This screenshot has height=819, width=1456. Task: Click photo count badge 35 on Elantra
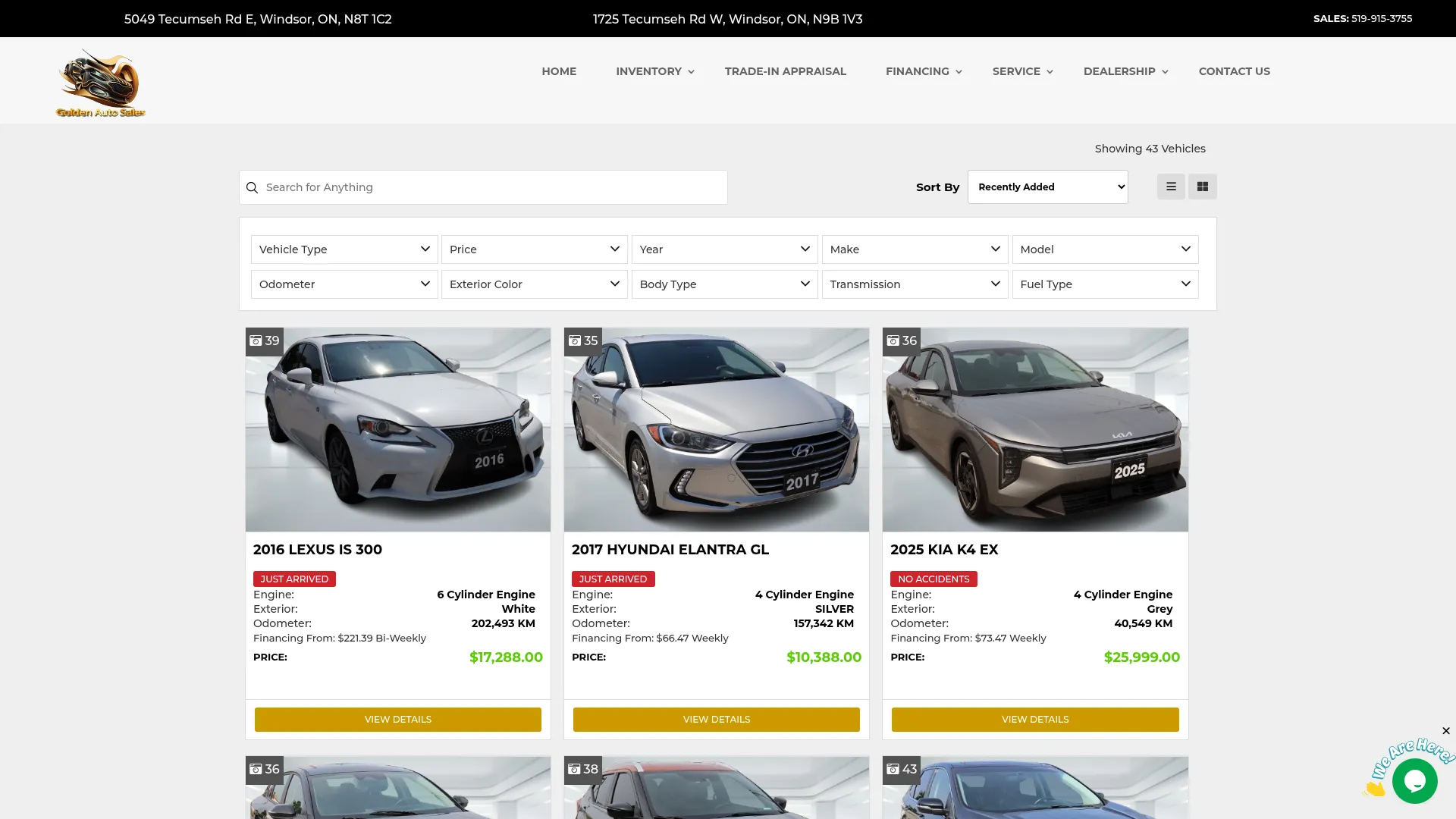[583, 341]
